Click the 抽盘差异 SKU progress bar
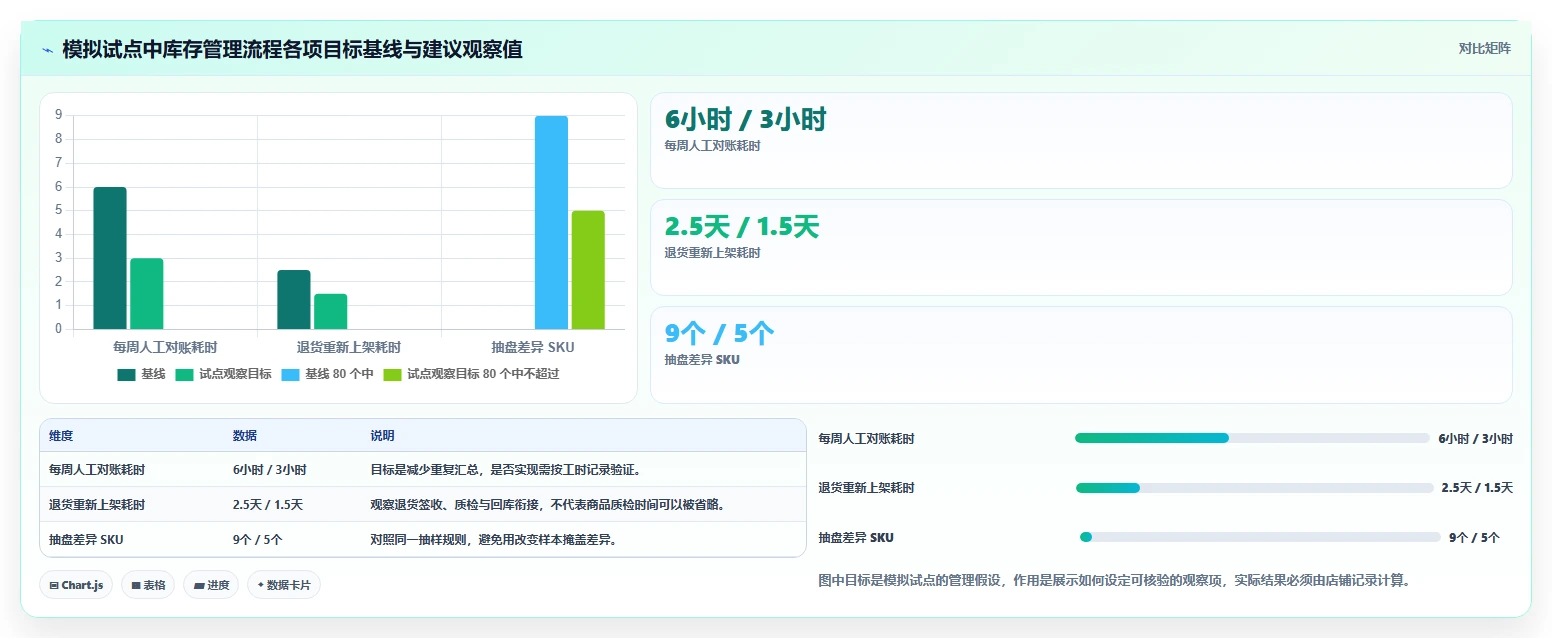 click(x=1260, y=537)
